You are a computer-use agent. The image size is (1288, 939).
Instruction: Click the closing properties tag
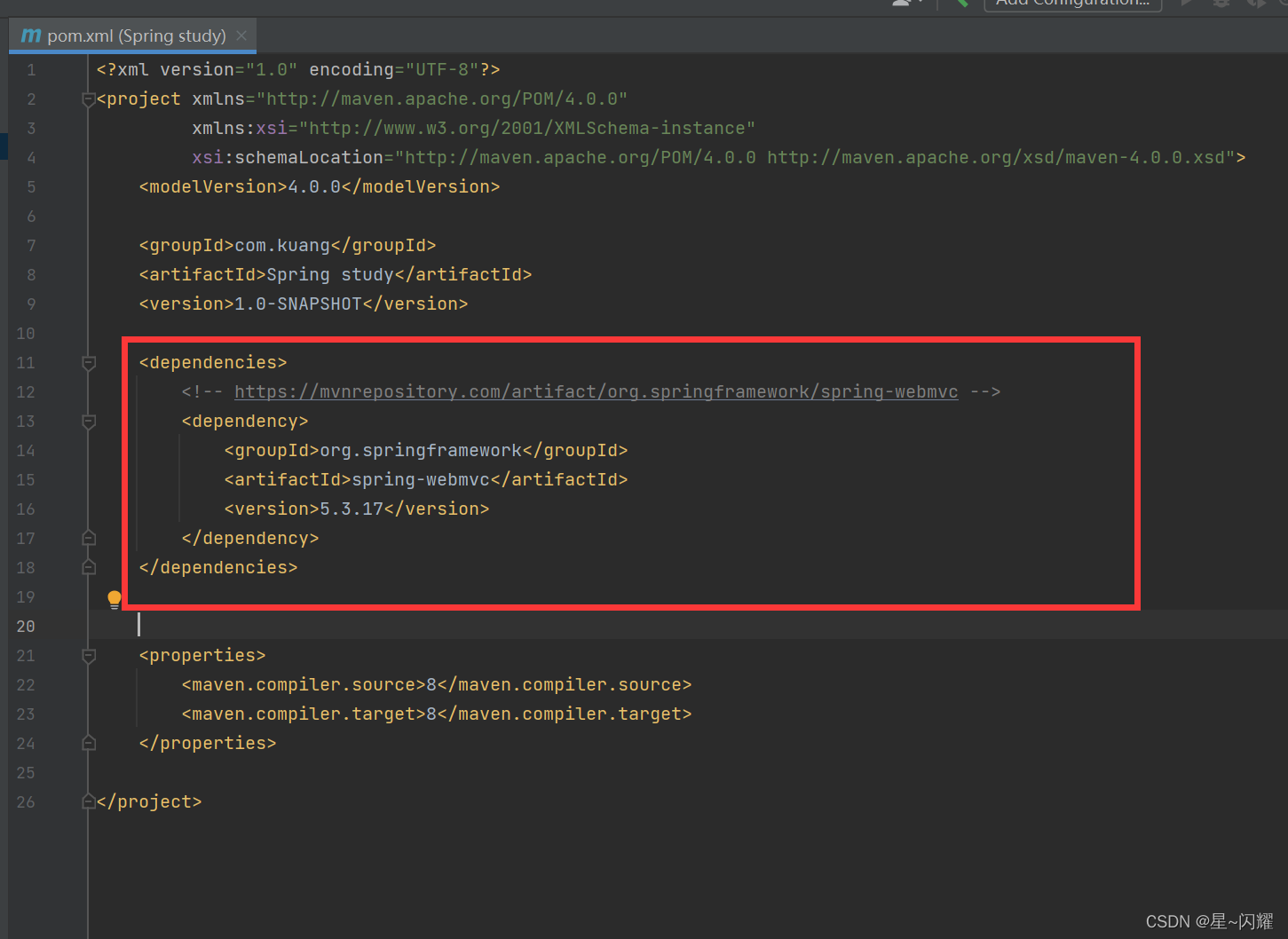pos(208,743)
